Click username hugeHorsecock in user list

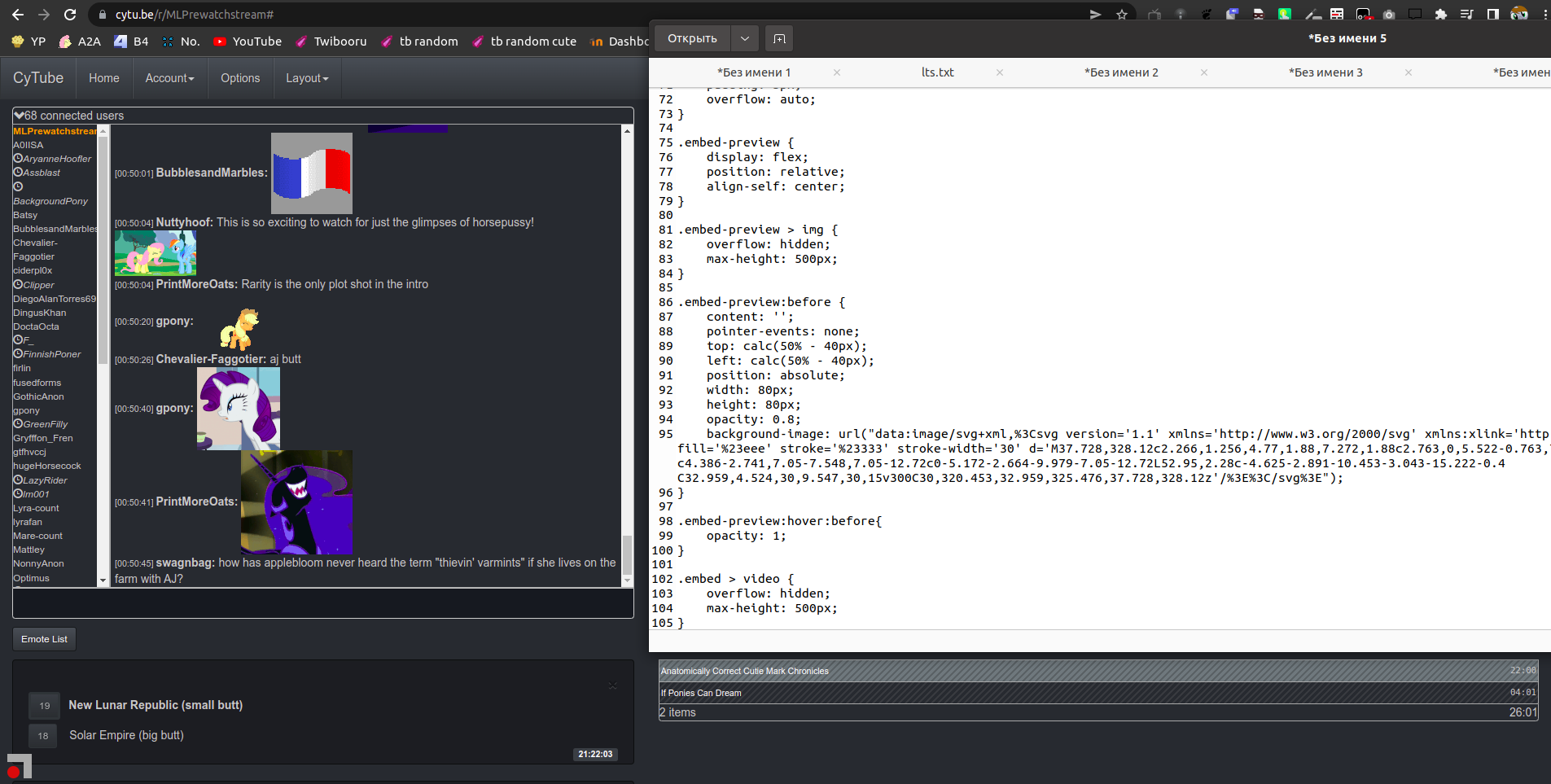(47, 466)
